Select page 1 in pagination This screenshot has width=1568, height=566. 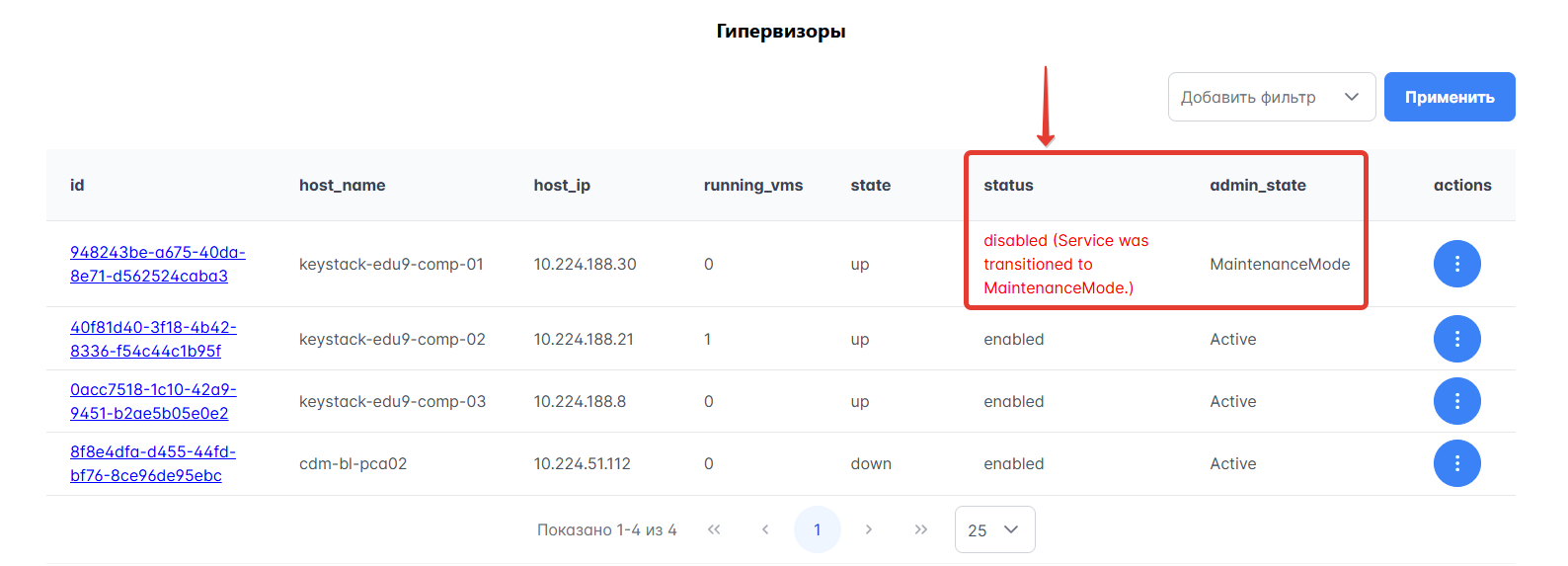tap(817, 529)
